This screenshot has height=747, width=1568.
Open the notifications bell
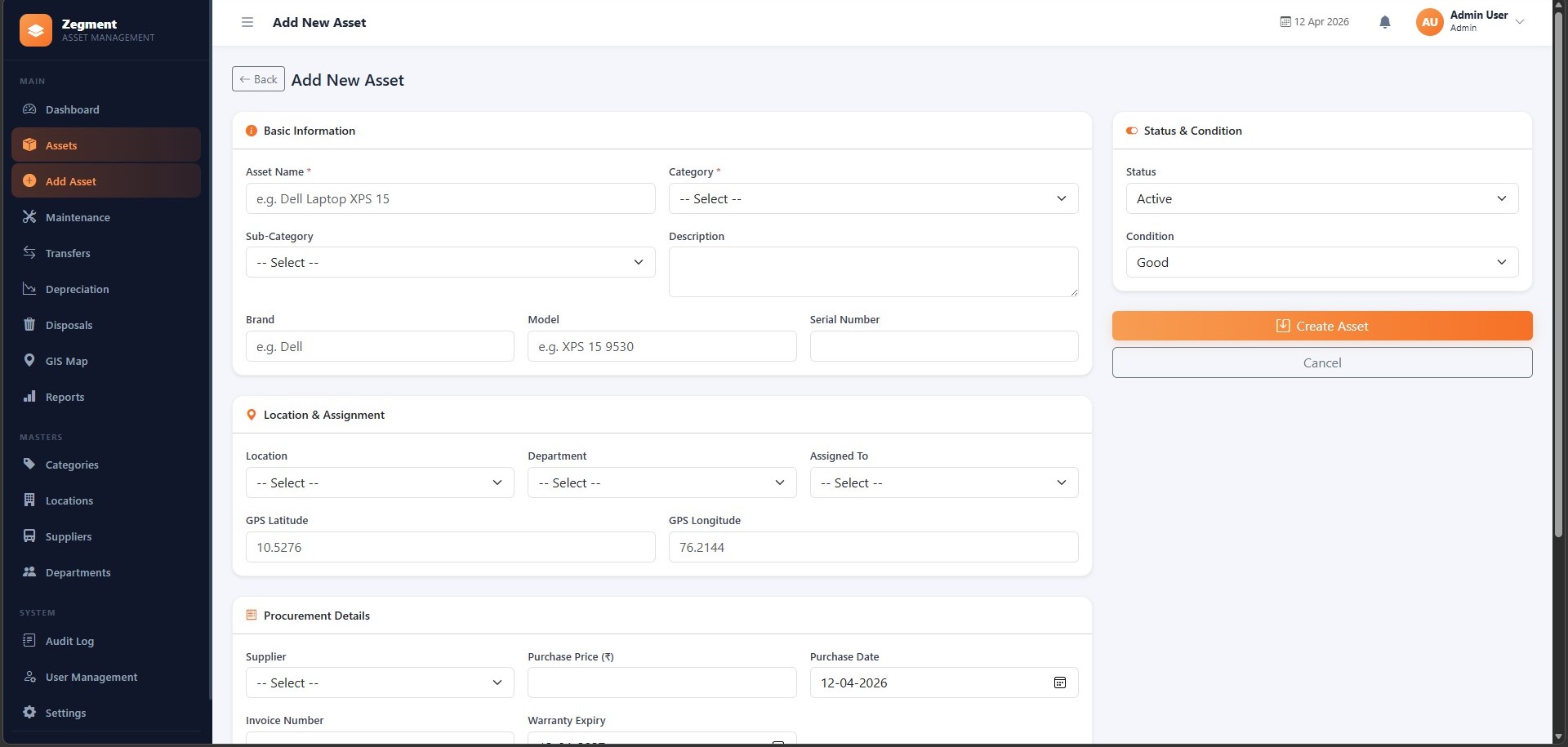pos(1384,22)
